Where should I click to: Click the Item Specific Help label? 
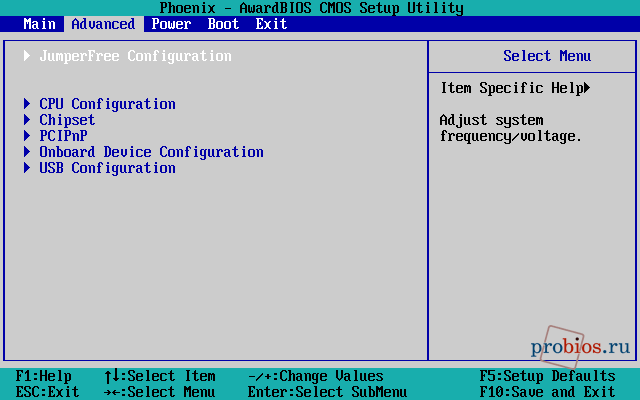(x=512, y=88)
